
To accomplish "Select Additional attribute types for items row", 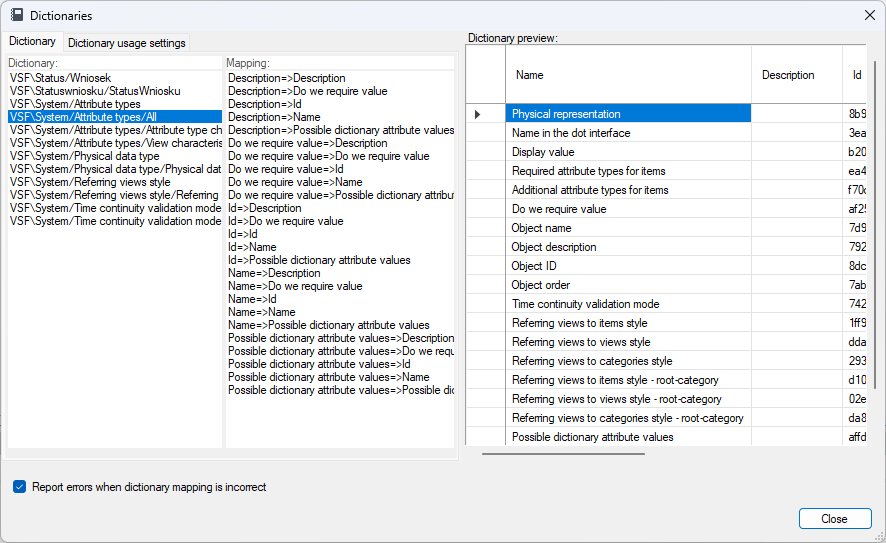I will pos(628,190).
